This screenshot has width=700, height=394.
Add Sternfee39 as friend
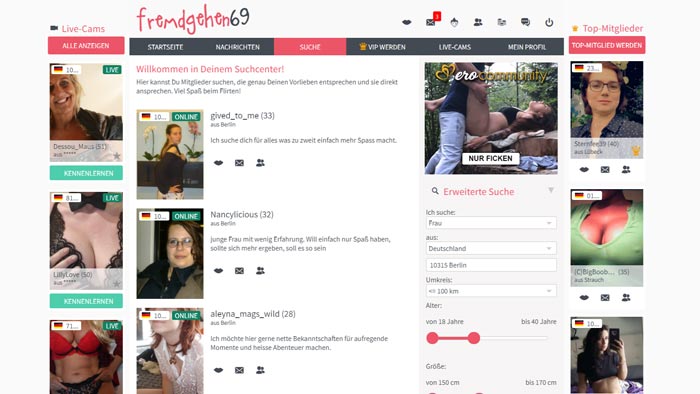[x=626, y=170]
